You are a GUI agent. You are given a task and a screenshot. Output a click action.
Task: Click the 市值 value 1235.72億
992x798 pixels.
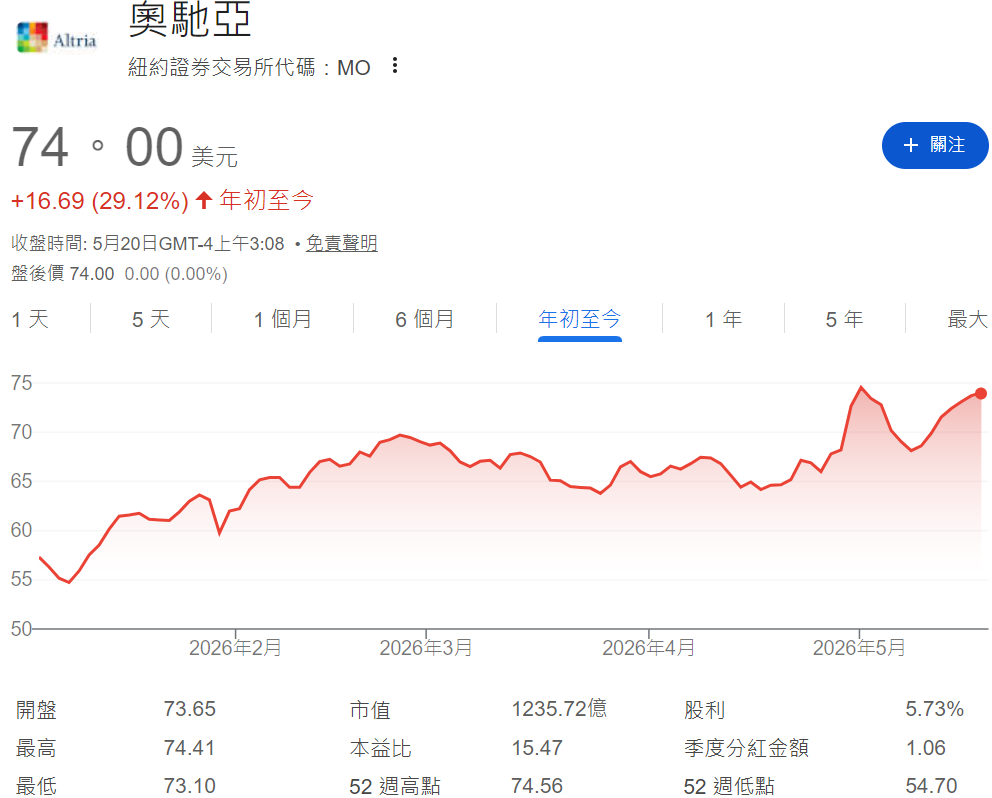click(x=559, y=709)
